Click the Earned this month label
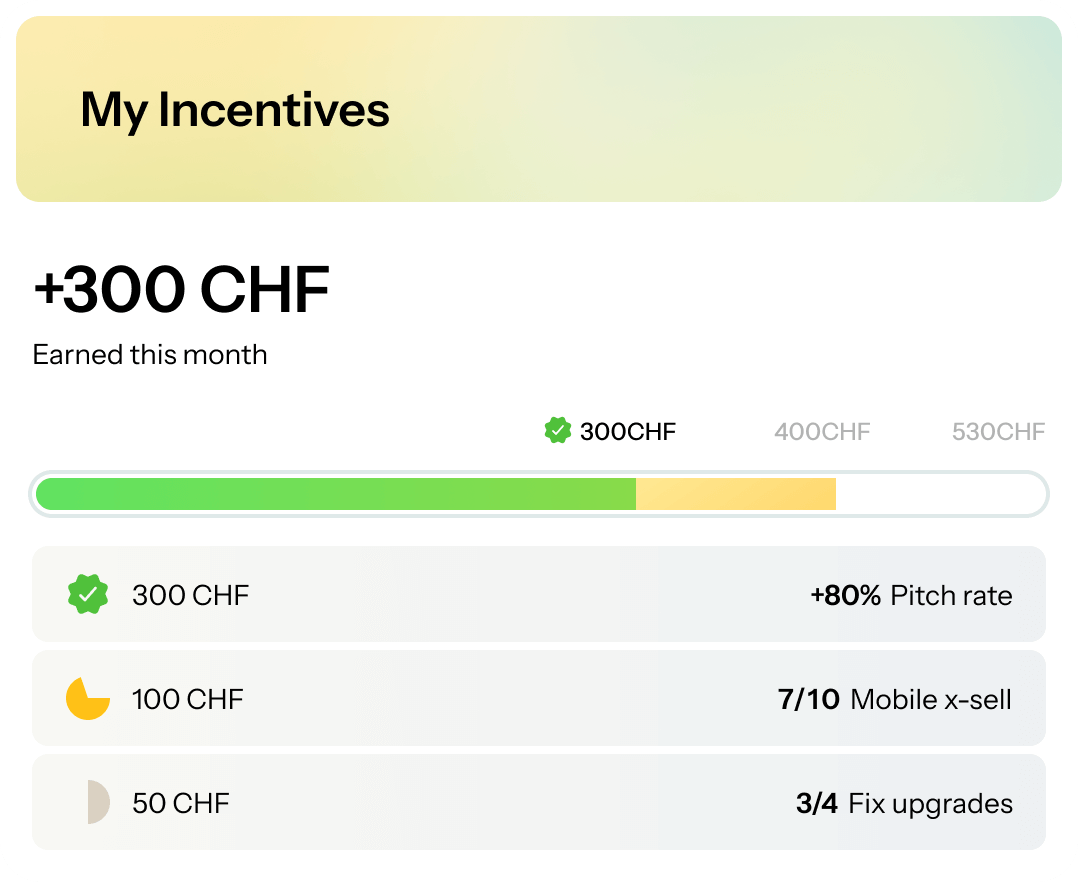Viewport: 1078px width, 882px height. pyautogui.click(x=151, y=354)
